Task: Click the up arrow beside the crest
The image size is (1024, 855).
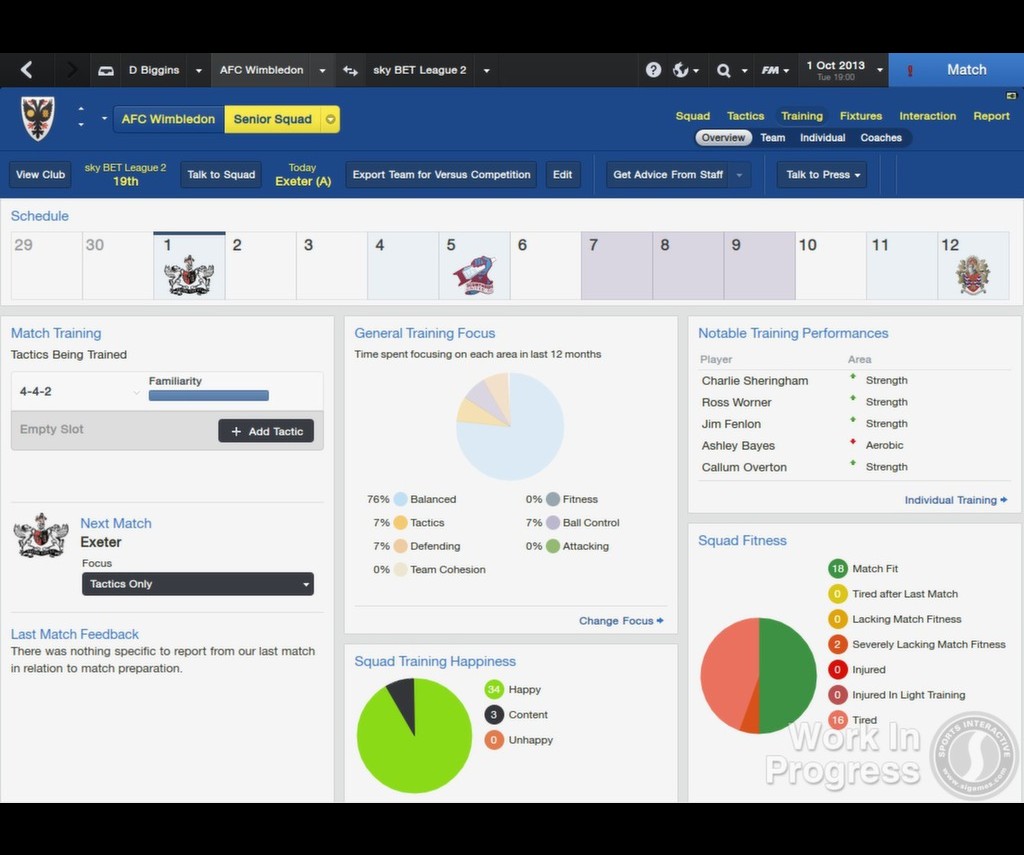Action: (81, 109)
